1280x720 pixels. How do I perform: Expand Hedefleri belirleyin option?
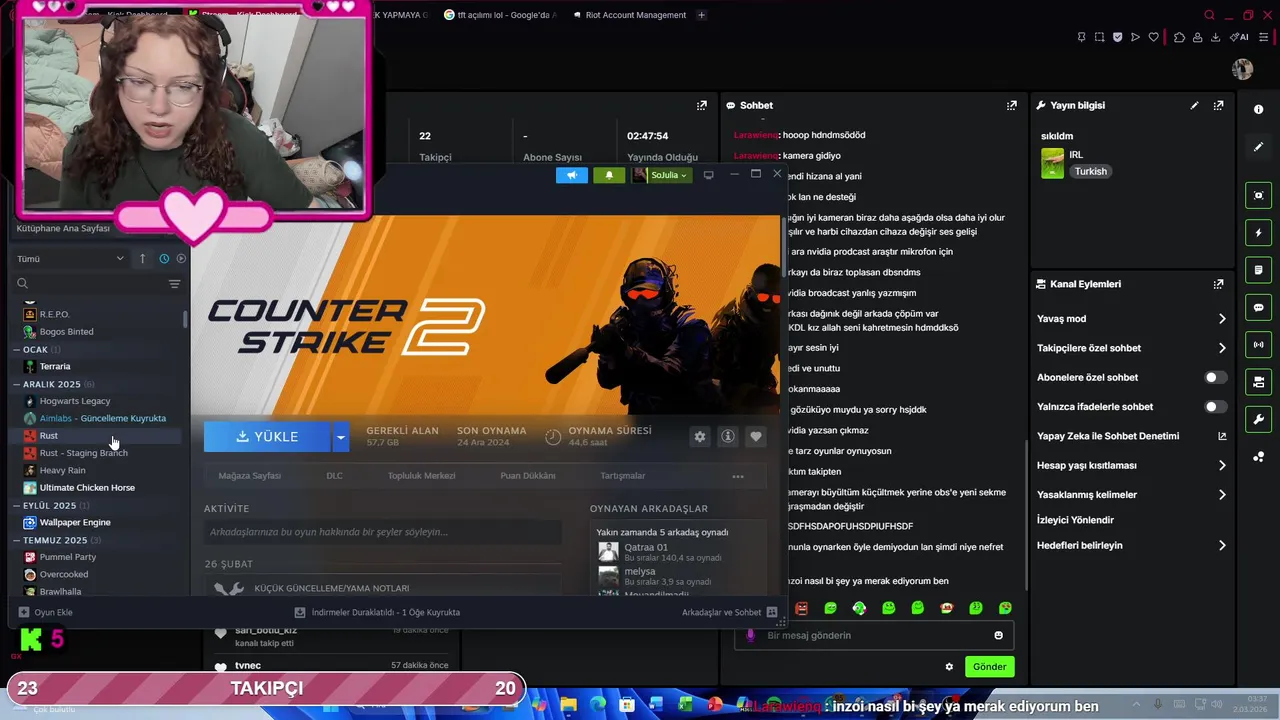(x=1222, y=545)
